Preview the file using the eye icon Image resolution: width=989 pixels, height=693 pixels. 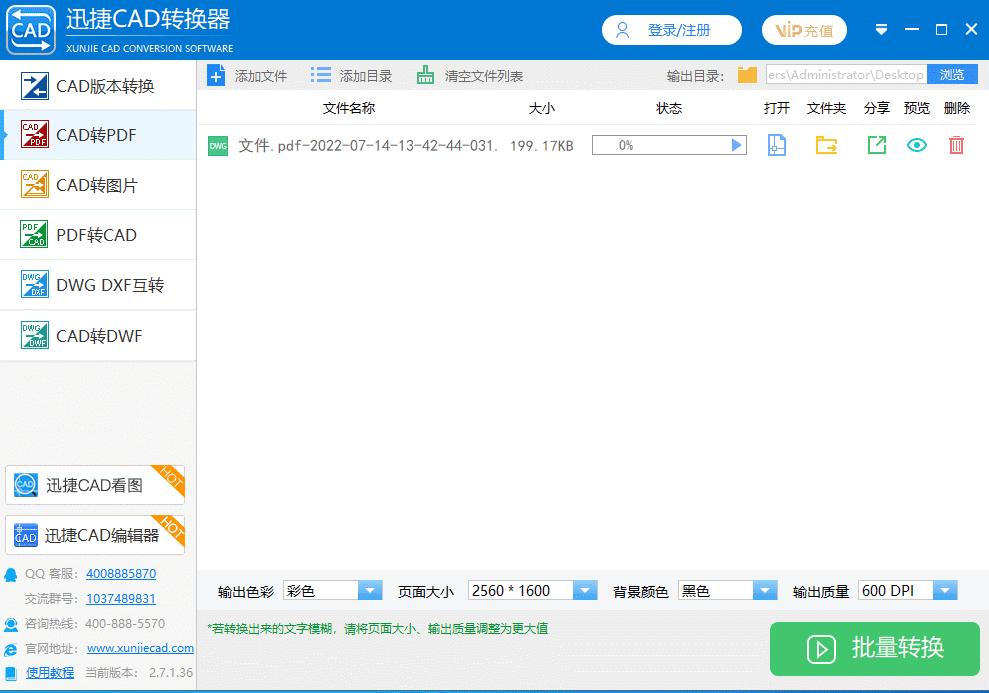click(x=917, y=145)
